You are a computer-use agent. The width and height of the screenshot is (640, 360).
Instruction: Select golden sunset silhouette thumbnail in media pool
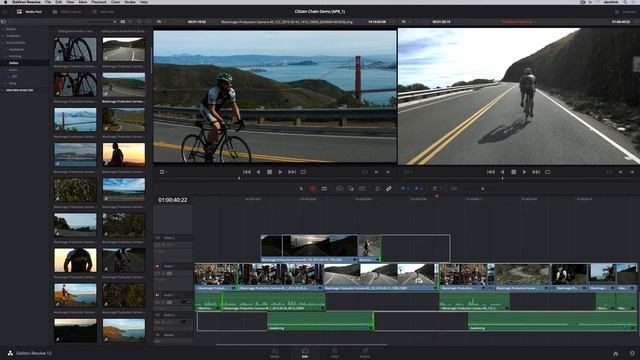click(124, 155)
